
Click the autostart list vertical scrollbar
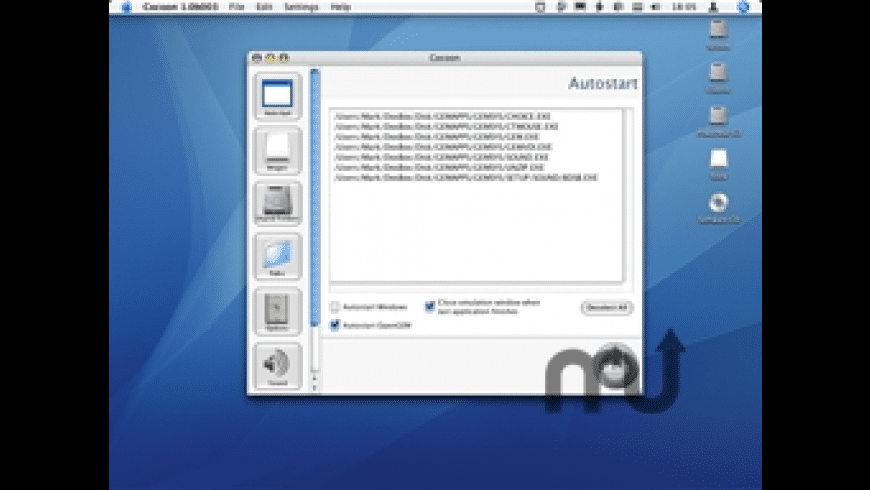tap(628, 196)
